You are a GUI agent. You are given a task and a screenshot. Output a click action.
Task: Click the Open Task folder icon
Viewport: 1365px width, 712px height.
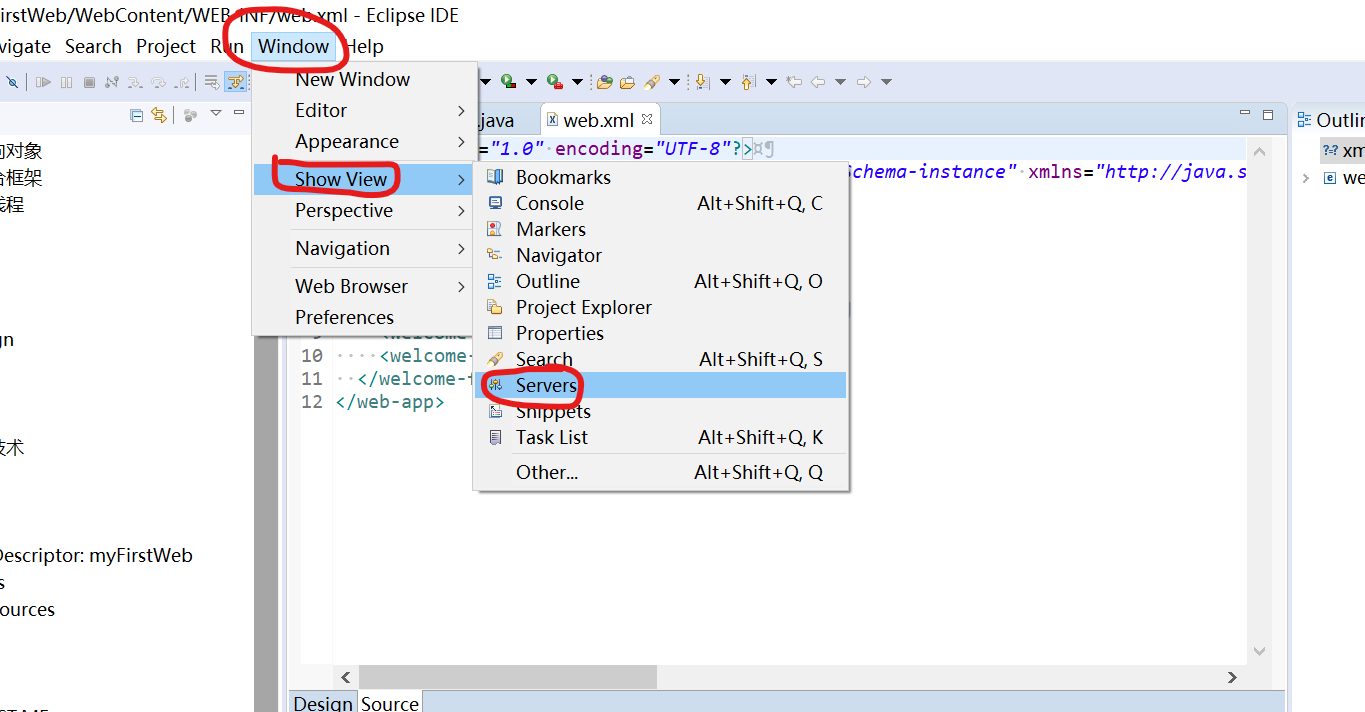click(627, 82)
